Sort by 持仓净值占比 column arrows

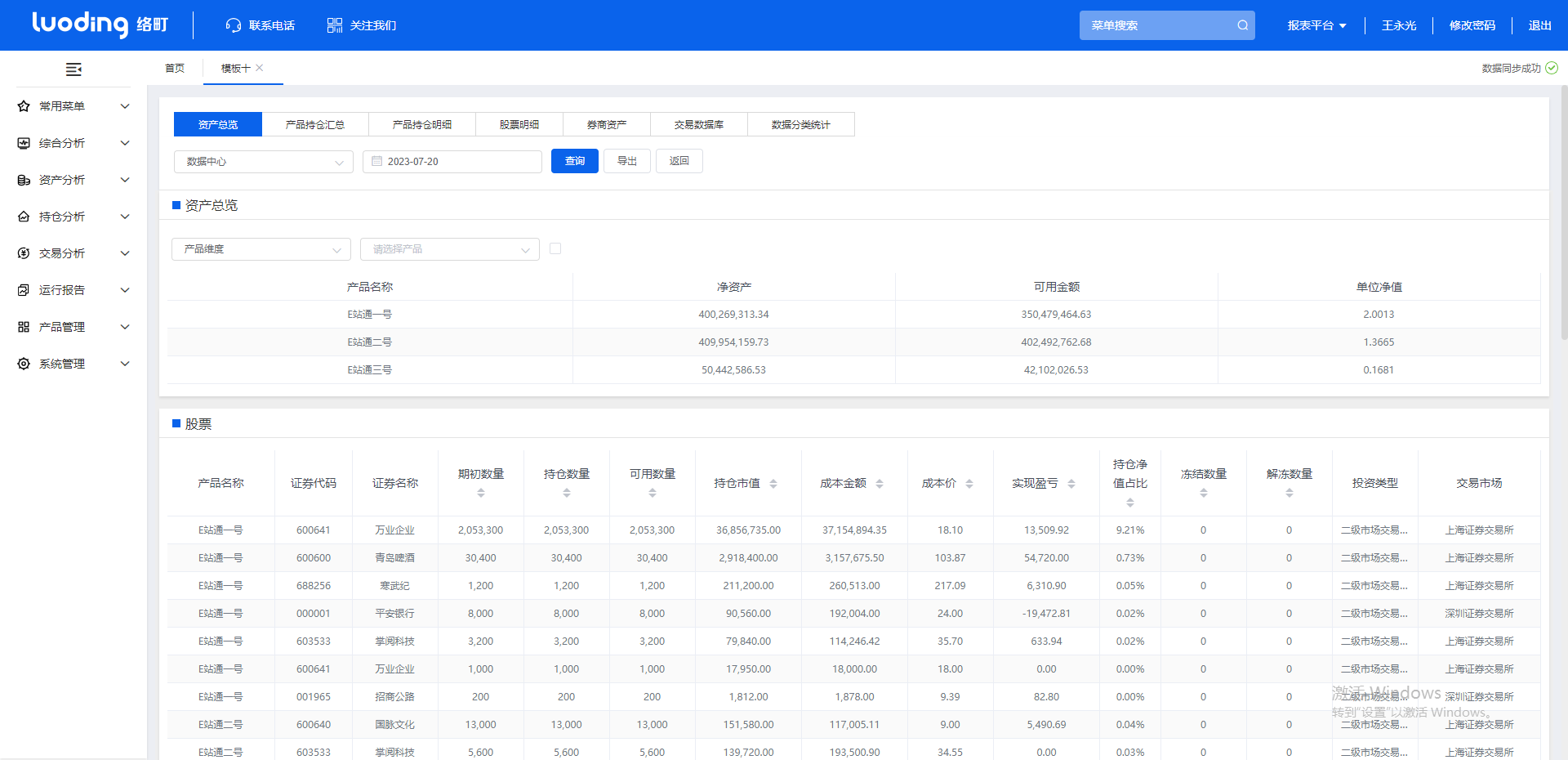1130,503
